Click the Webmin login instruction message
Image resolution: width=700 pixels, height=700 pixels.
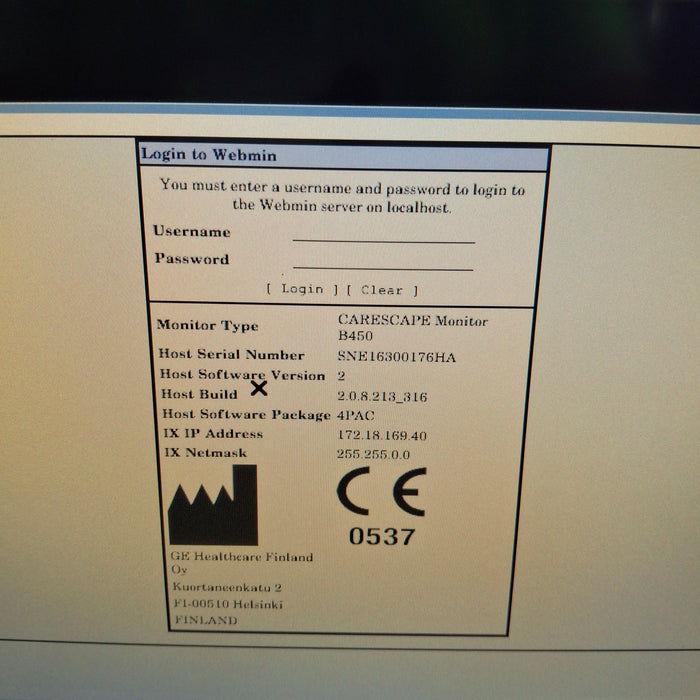343,196
